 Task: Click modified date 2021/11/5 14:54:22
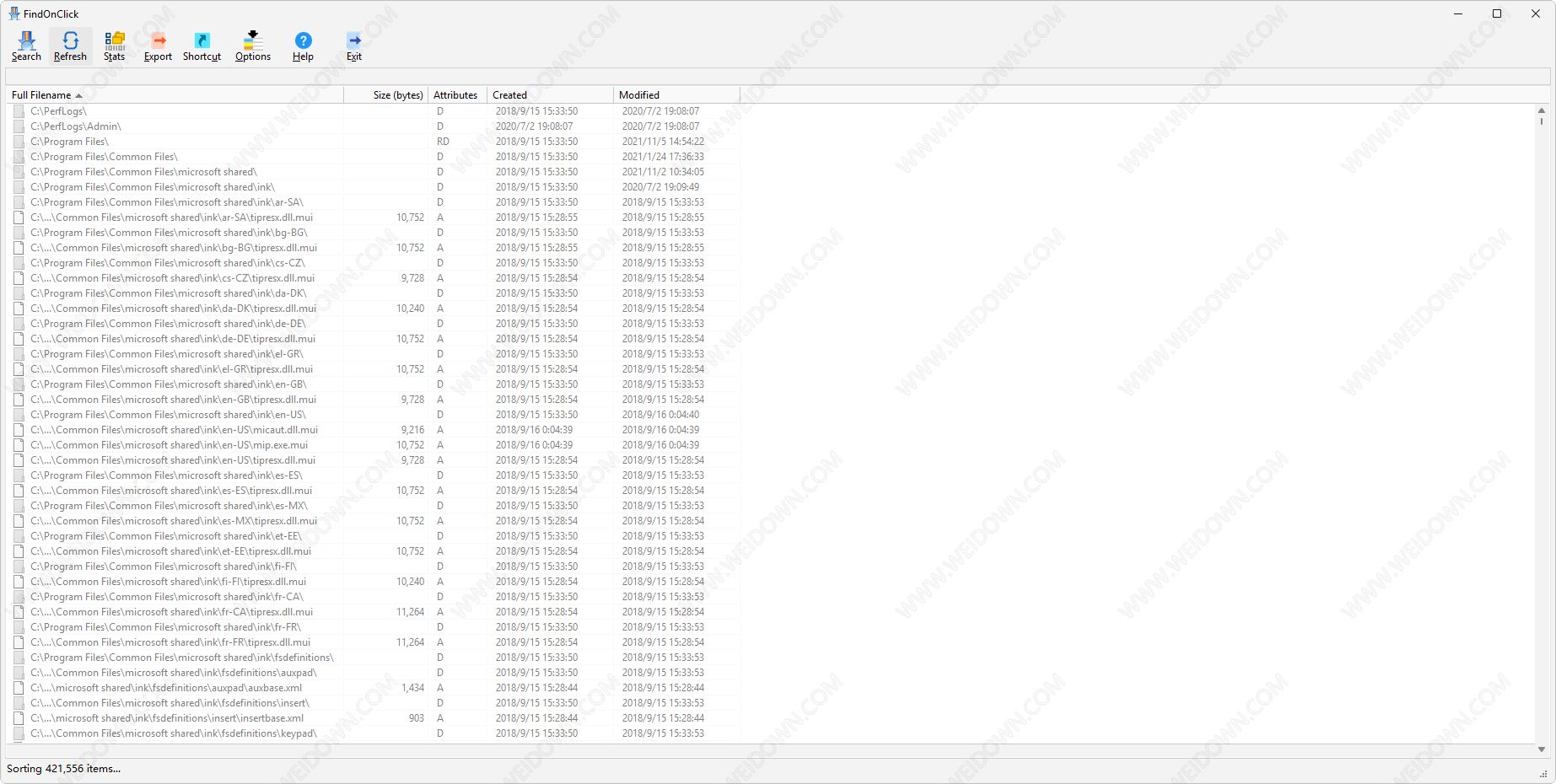(x=663, y=142)
